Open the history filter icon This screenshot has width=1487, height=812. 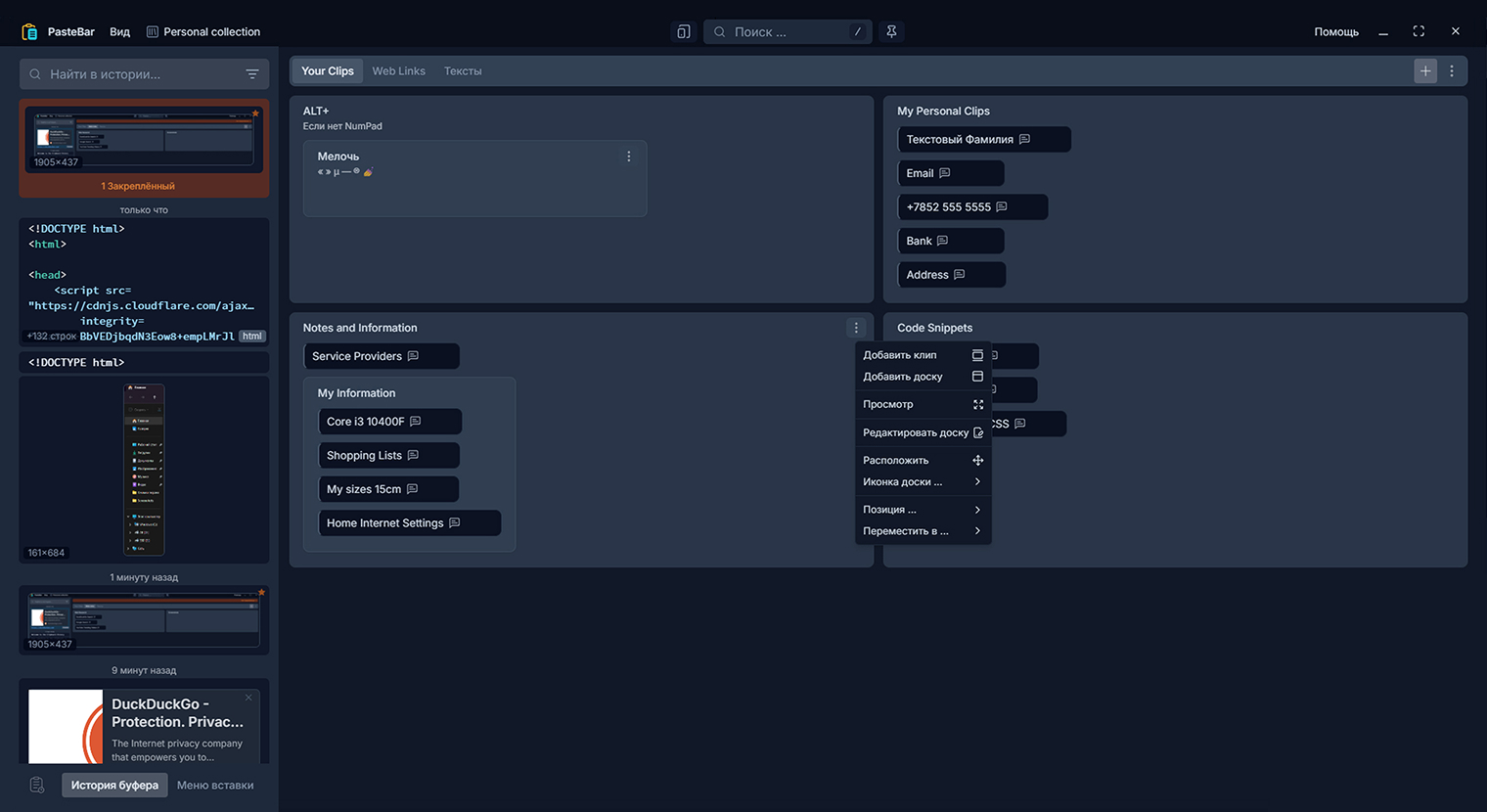[x=251, y=74]
